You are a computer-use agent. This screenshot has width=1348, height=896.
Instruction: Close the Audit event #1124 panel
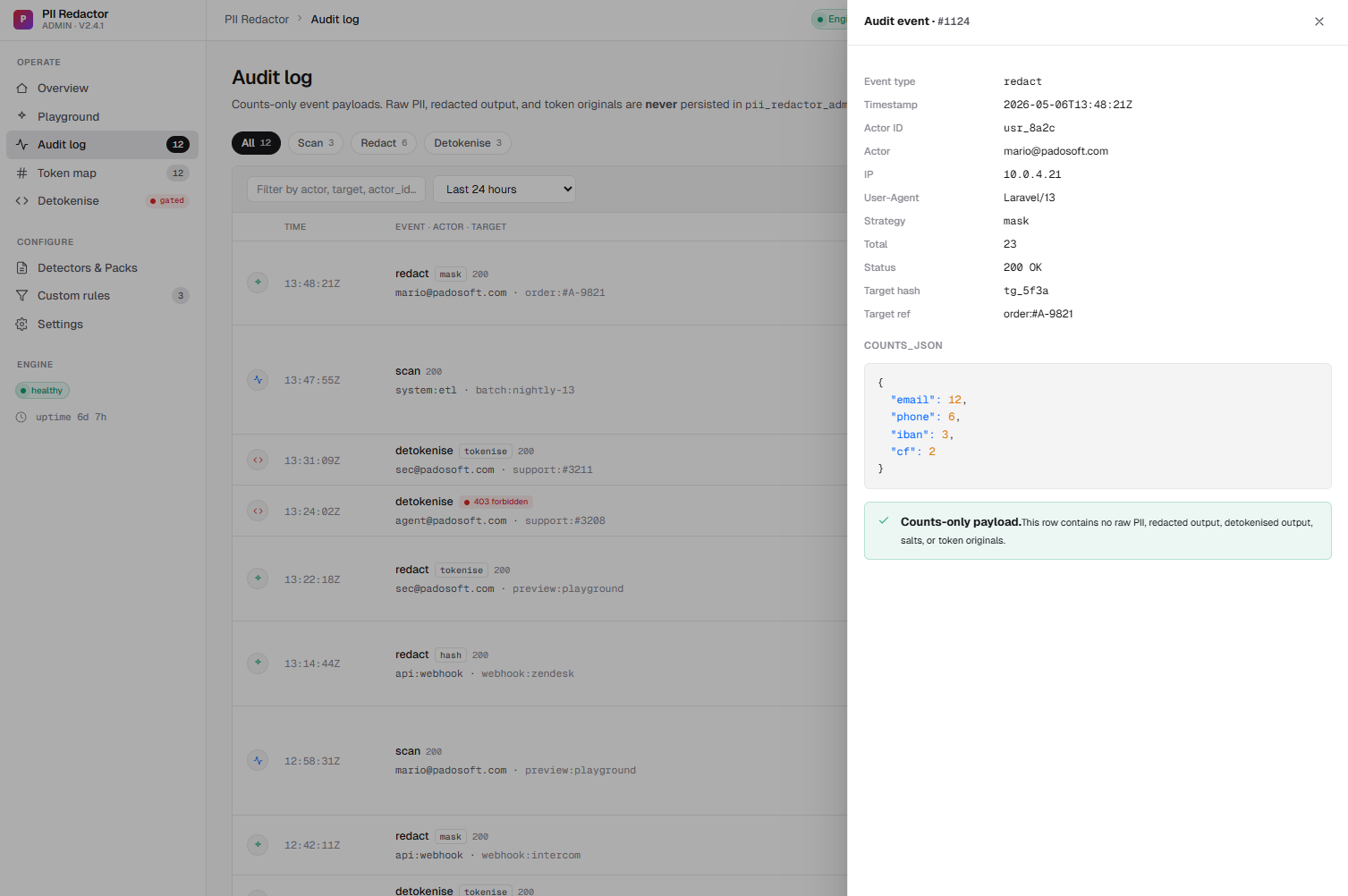(x=1319, y=21)
